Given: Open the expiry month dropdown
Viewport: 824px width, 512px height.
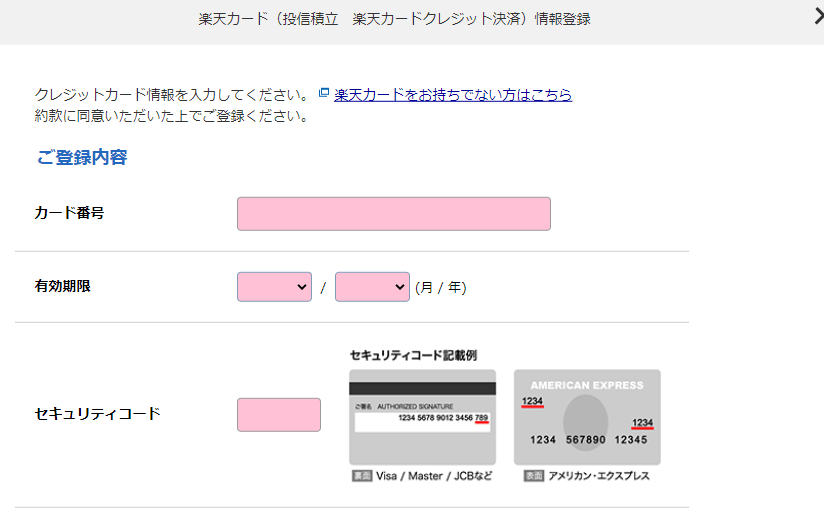Looking at the screenshot, I should (274, 287).
